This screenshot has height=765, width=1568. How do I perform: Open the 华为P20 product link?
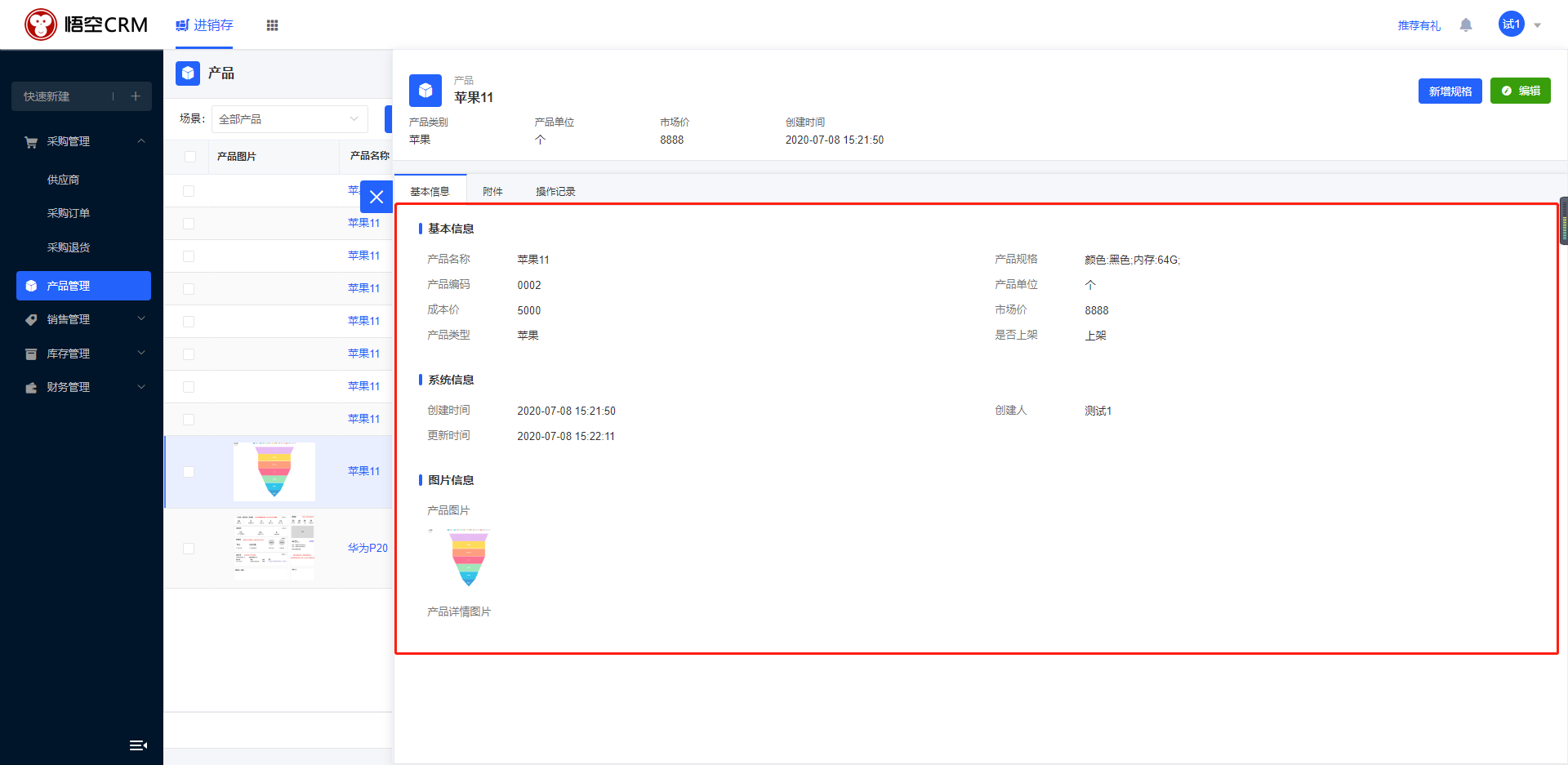[367, 548]
